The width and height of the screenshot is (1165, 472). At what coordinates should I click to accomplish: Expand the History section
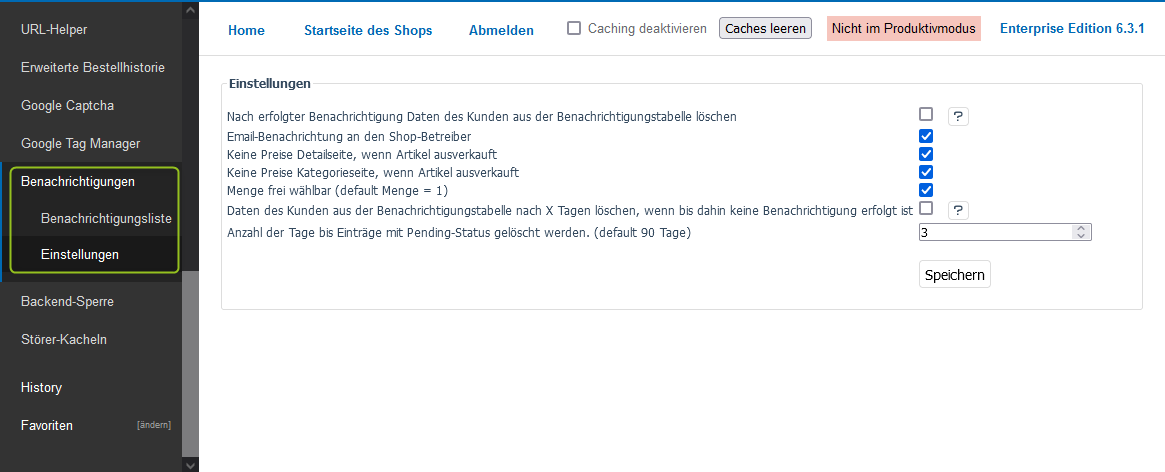41,387
